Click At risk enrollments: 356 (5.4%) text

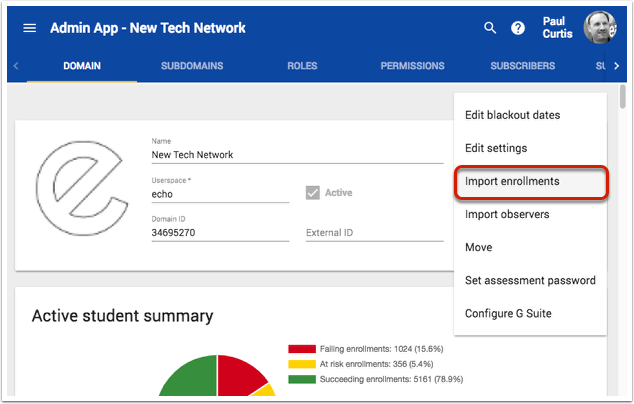[x=376, y=364]
